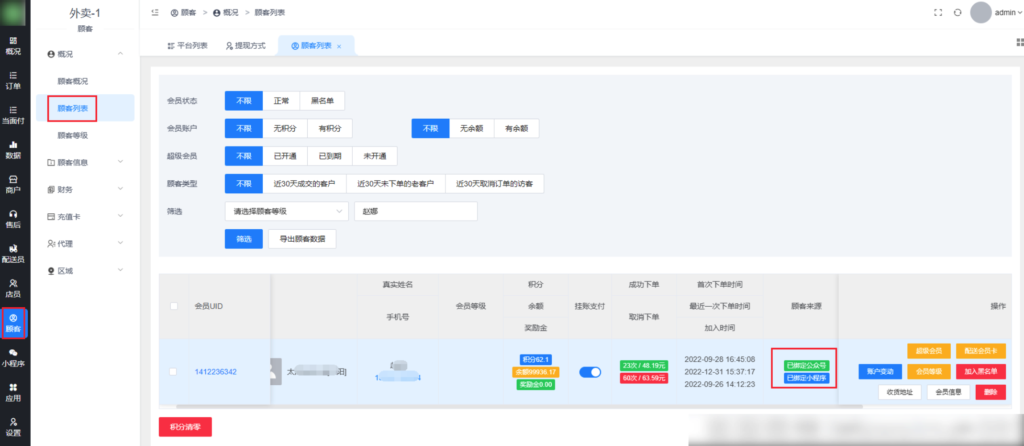Tick the checkbox for member 1412236342

click(x=173, y=372)
